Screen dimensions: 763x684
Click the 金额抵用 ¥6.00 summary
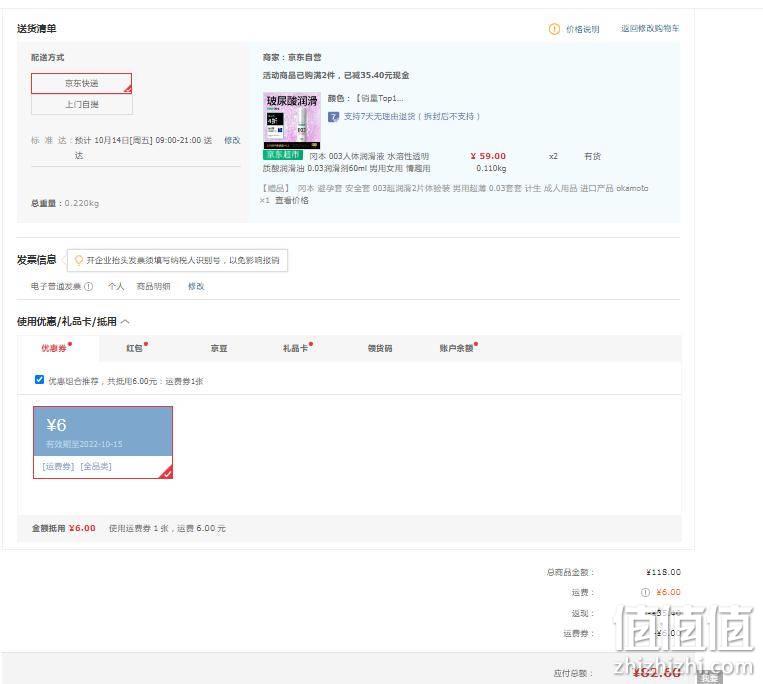pos(64,528)
